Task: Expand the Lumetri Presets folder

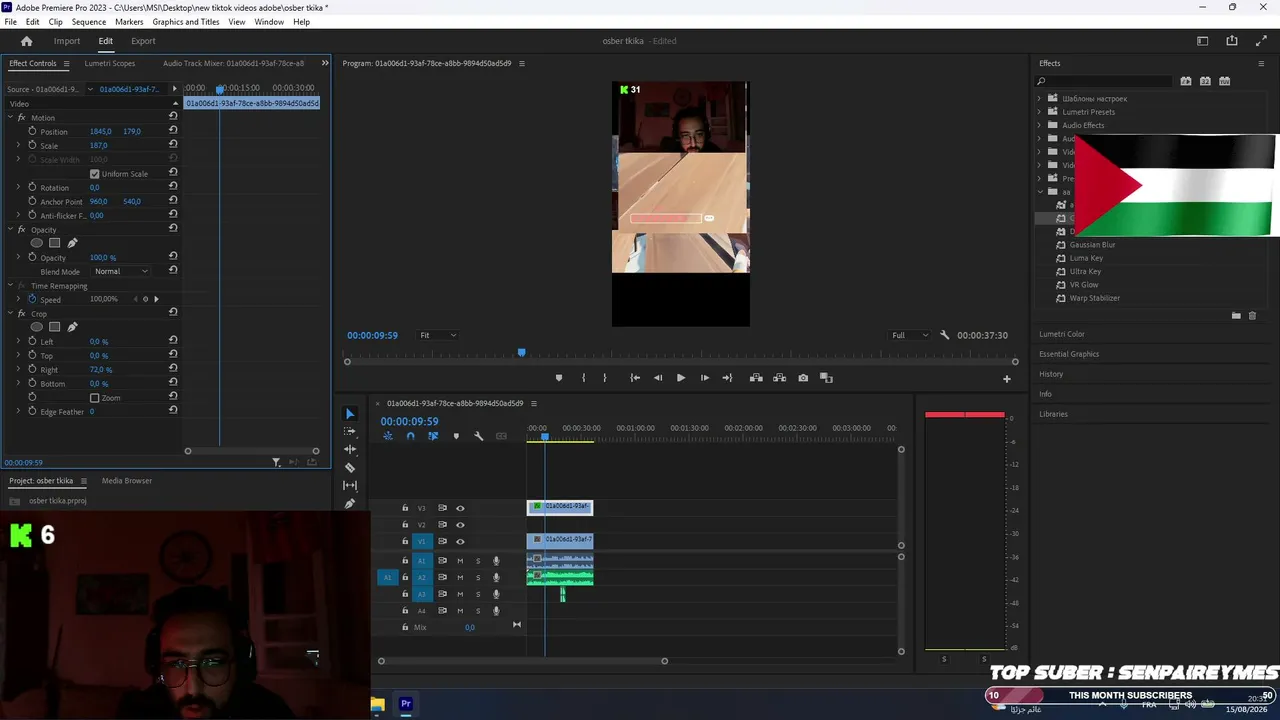Action: click(x=1039, y=112)
